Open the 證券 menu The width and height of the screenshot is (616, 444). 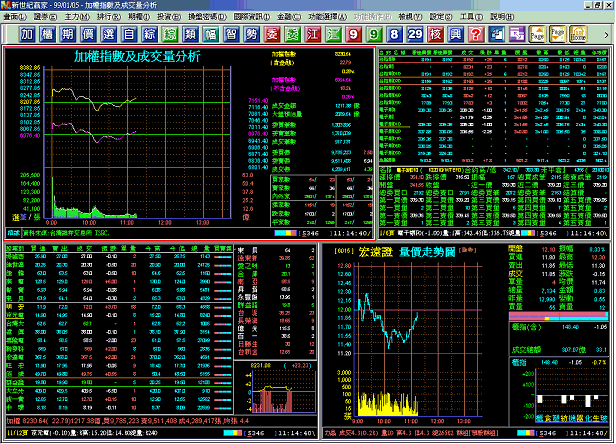click(x=44, y=17)
